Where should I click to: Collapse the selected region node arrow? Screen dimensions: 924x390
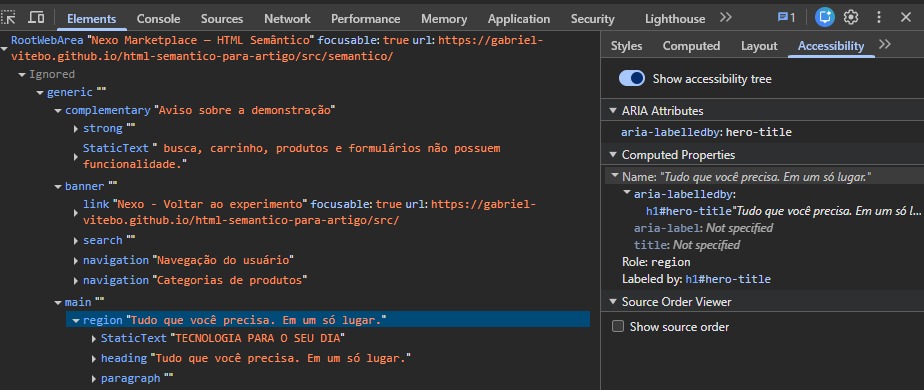click(x=76, y=320)
